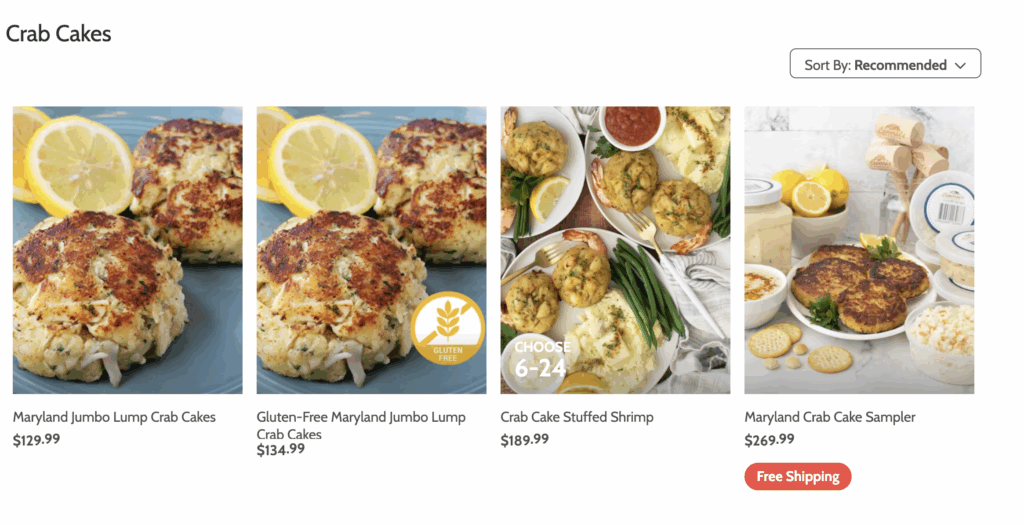Open Gluten-Free Maryland Jumbo Lump Crab Cakes photo
The height and width of the screenshot is (526, 1024).
[371, 250]
